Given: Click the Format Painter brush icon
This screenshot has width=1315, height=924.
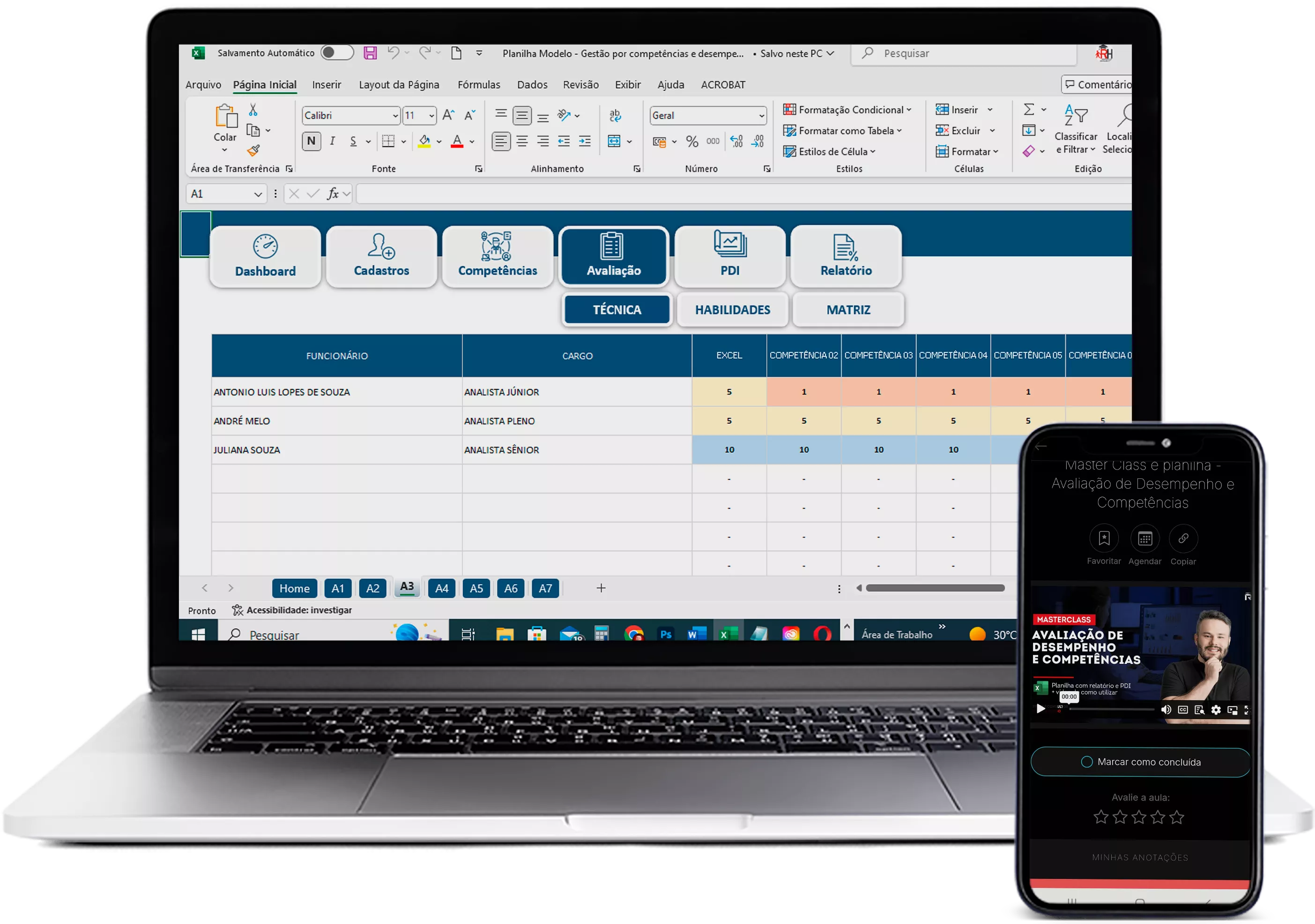Looking at the screenshot, I should [x=253, y=151].
